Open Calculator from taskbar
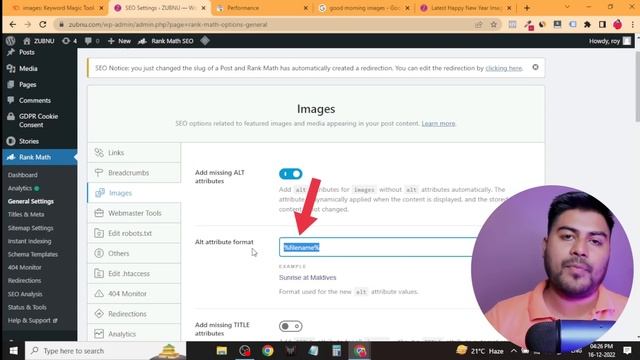This screenshot has width=640, height=360. [x=336, y=351]
